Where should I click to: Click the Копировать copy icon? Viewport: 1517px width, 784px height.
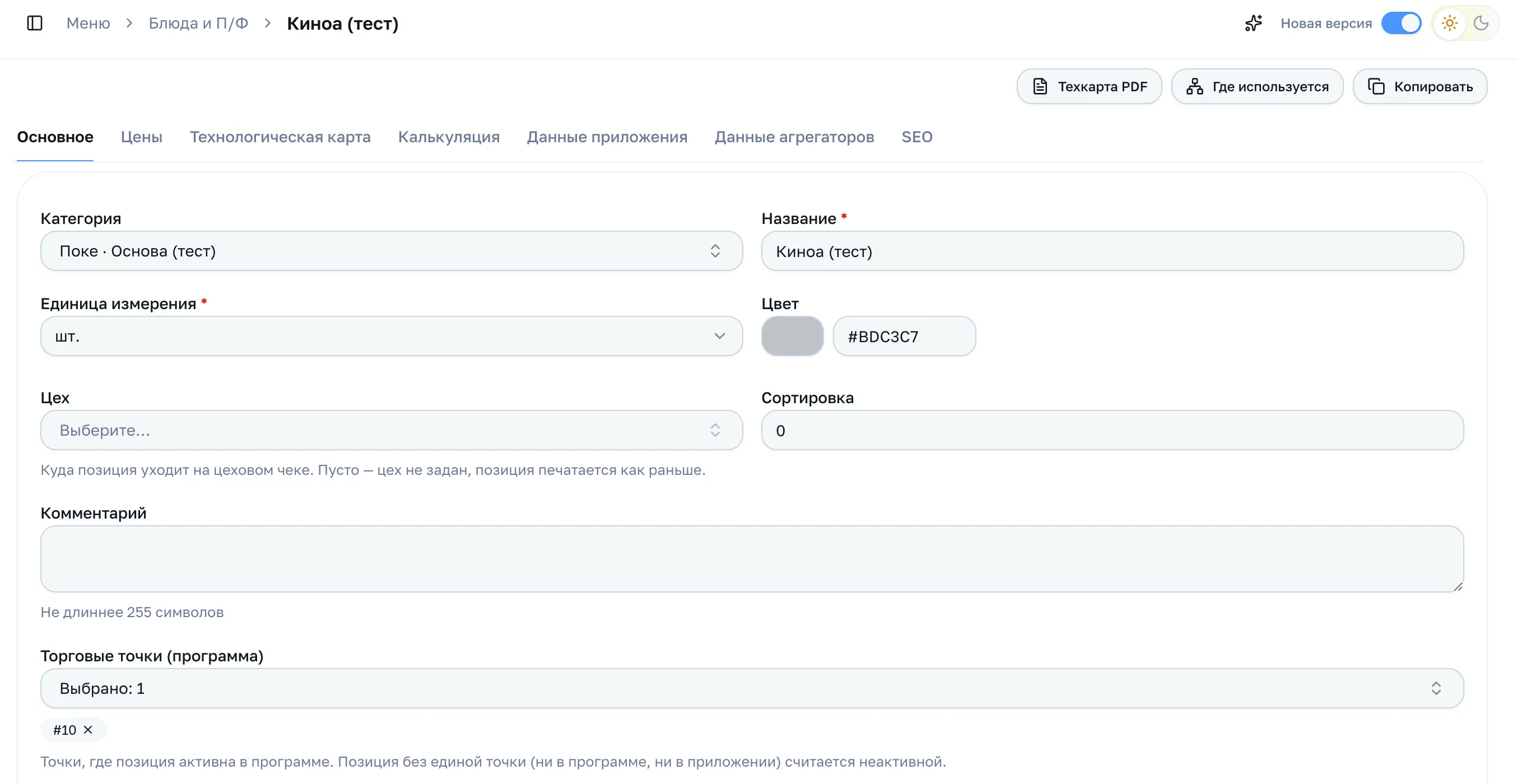coord(1376,87)
